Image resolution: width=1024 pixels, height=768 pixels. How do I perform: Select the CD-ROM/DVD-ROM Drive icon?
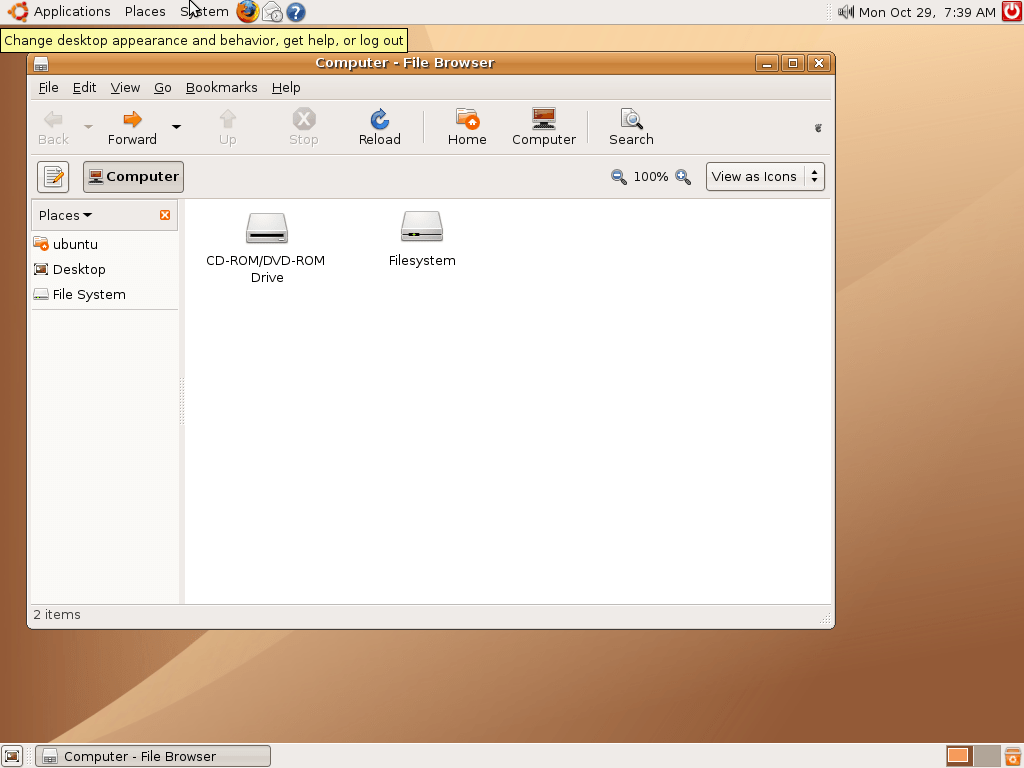(x=266, y=228)
